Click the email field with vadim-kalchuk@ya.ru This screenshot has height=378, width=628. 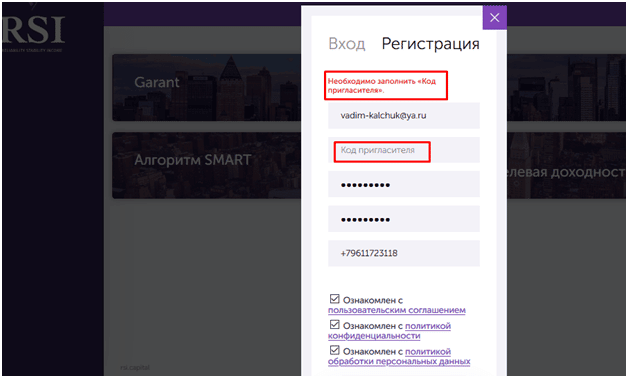tap(404, 115)
